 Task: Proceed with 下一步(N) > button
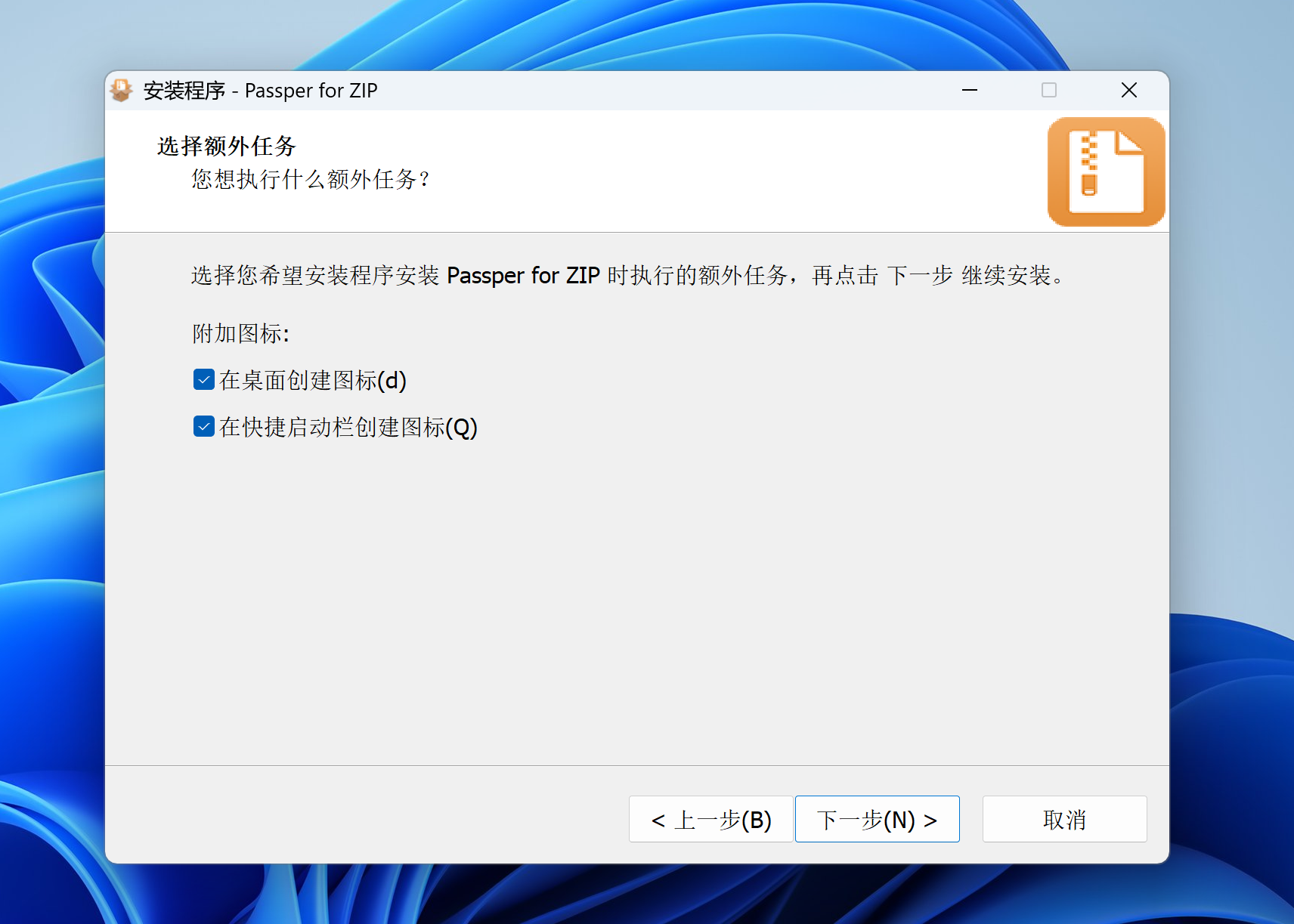[877, 819]
